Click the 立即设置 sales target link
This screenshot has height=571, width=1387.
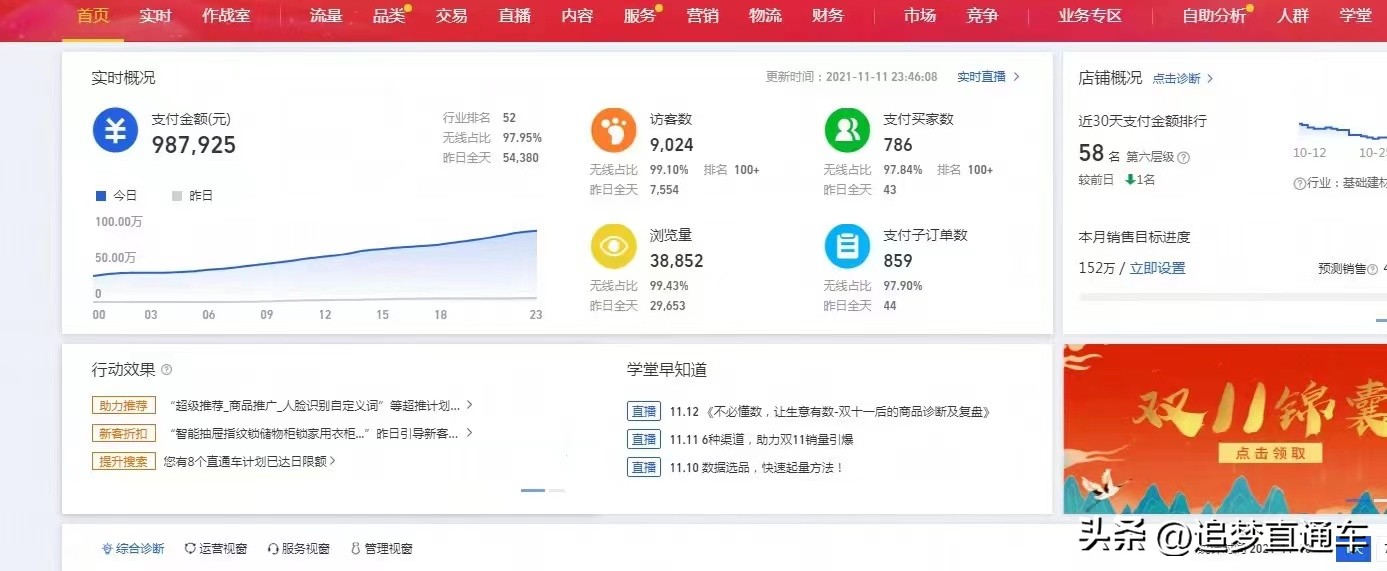tap(1157, 268)
